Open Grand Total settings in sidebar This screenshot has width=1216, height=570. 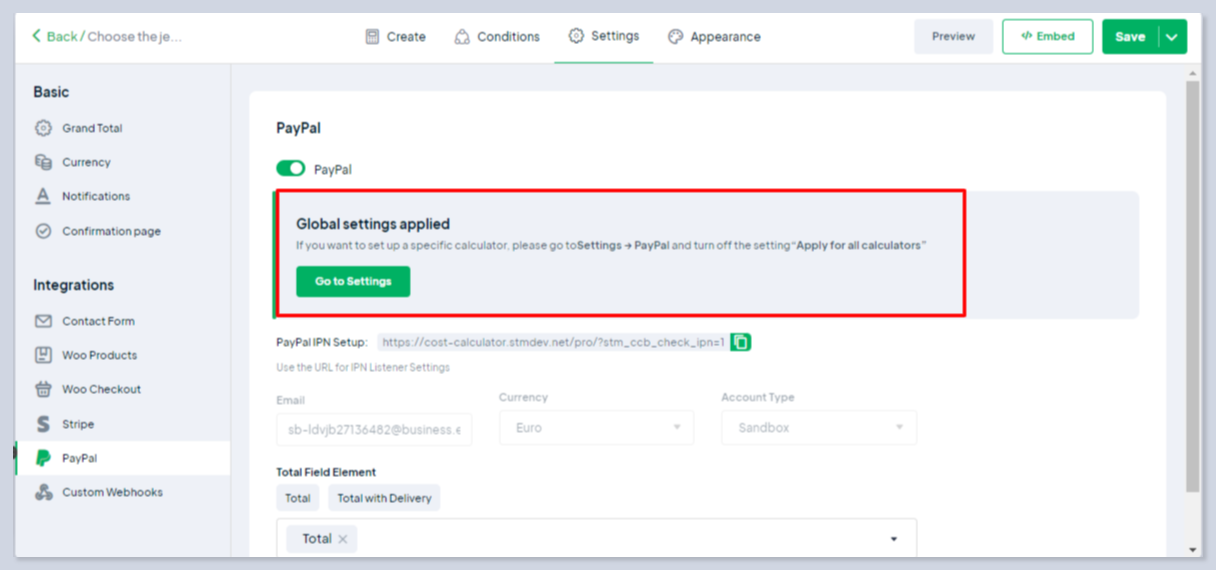(92, 128)
